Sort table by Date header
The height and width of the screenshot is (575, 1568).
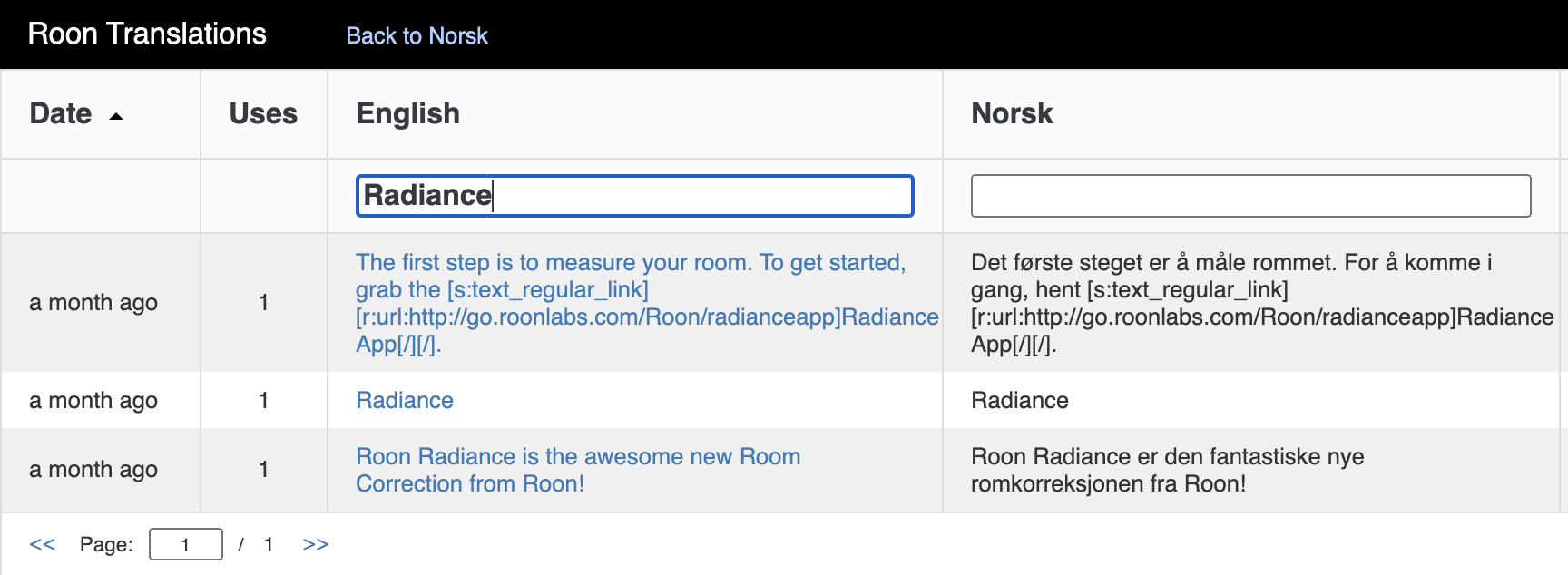tap(61, 113)
